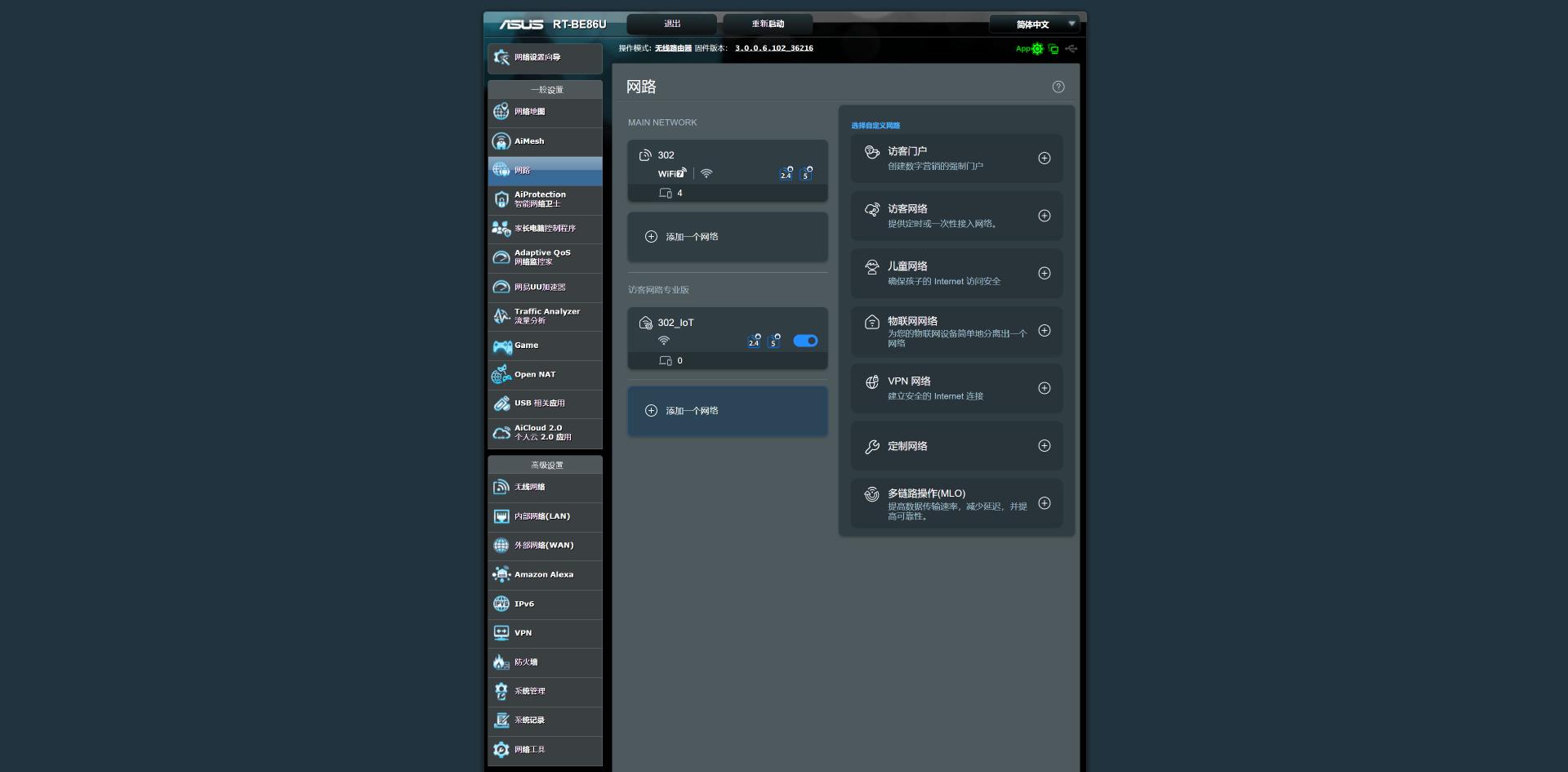Viewport: 1568px width, 772px height.
Task: Click the VPN monitor icon
Action: 501,633
